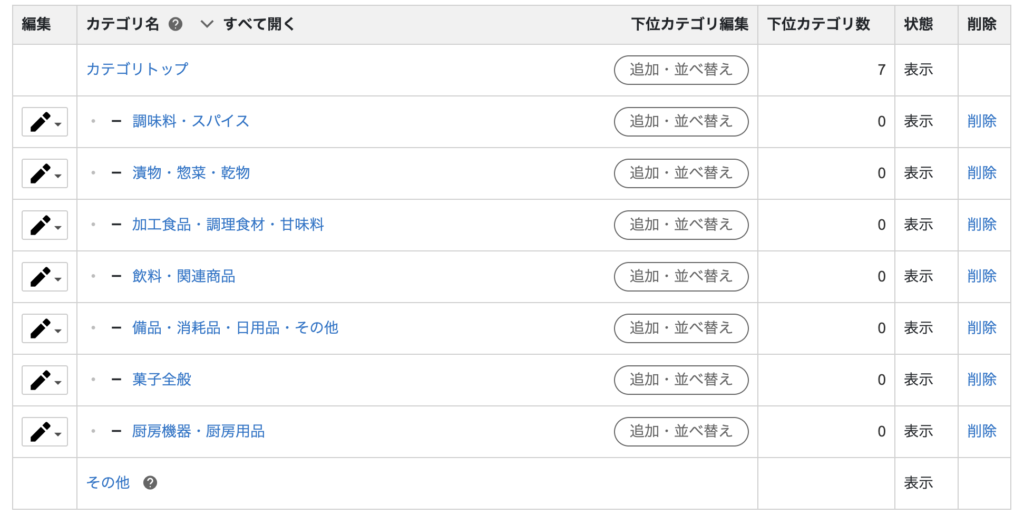This screenshot has height=524, width=1024.
Task: Click 追加・並べ替え button for カテゴリトップ
Action: [x=681, y=70]
